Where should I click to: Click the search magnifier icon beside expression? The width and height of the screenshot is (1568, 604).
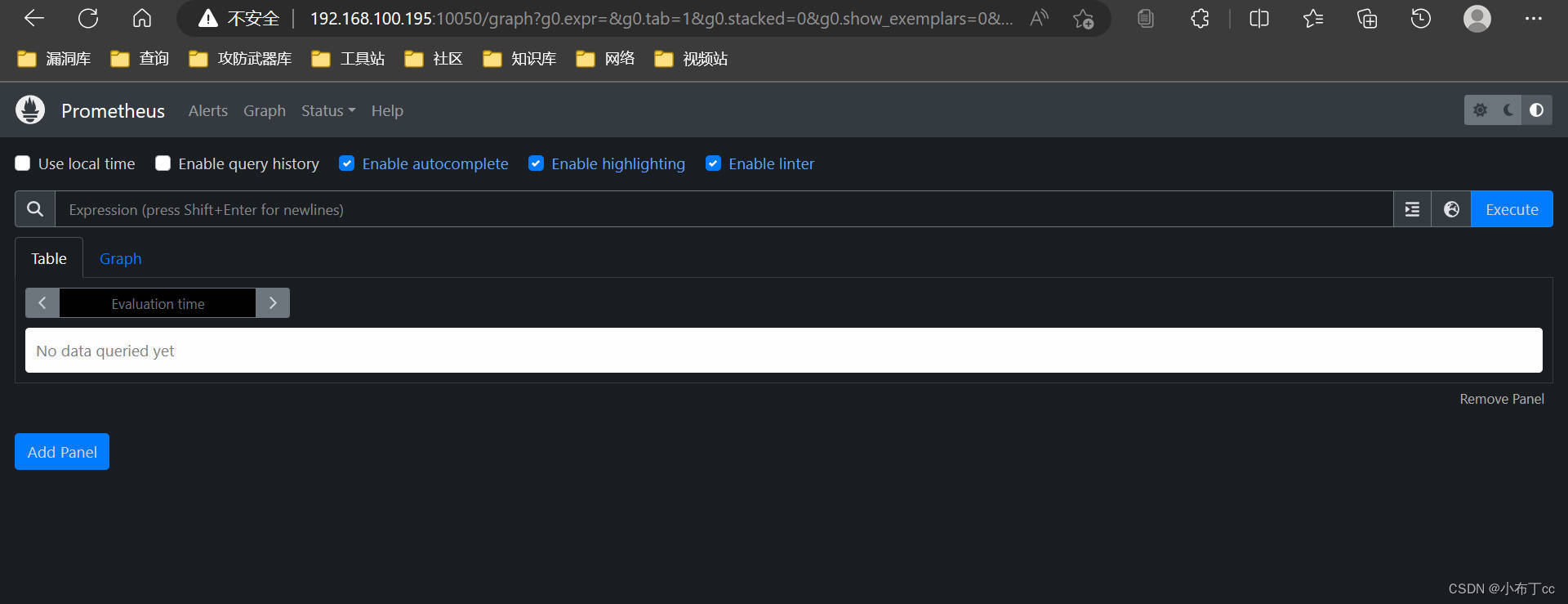pos(35,209)
